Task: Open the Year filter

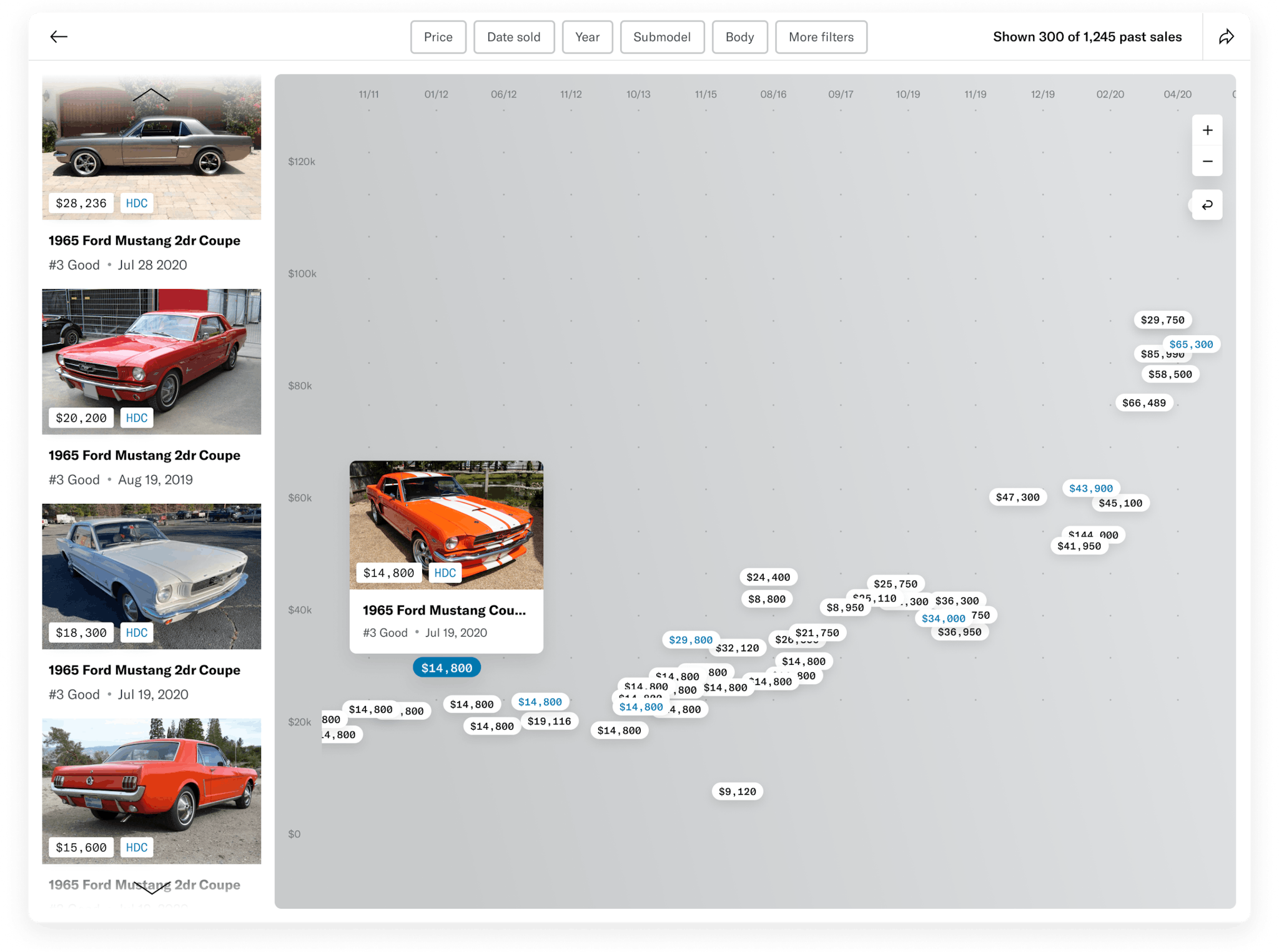Action: click(x=587, y=37)
